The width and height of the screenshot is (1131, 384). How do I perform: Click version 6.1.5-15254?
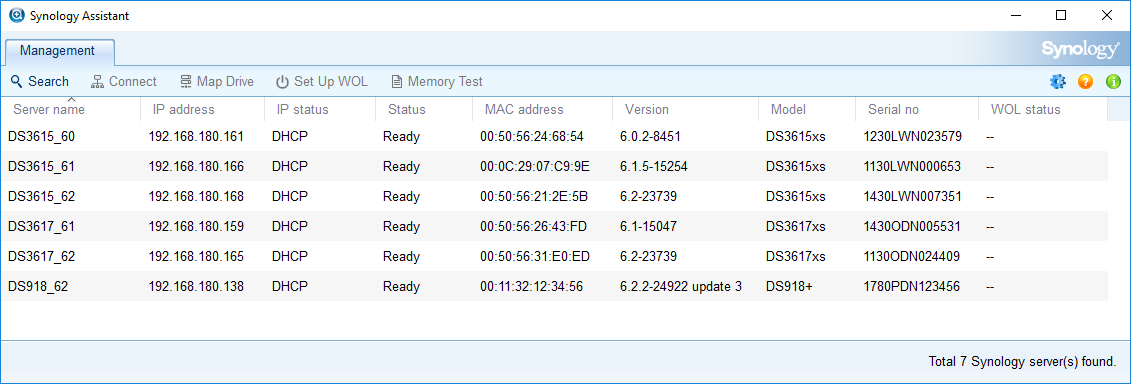click(x=653, y=167)
